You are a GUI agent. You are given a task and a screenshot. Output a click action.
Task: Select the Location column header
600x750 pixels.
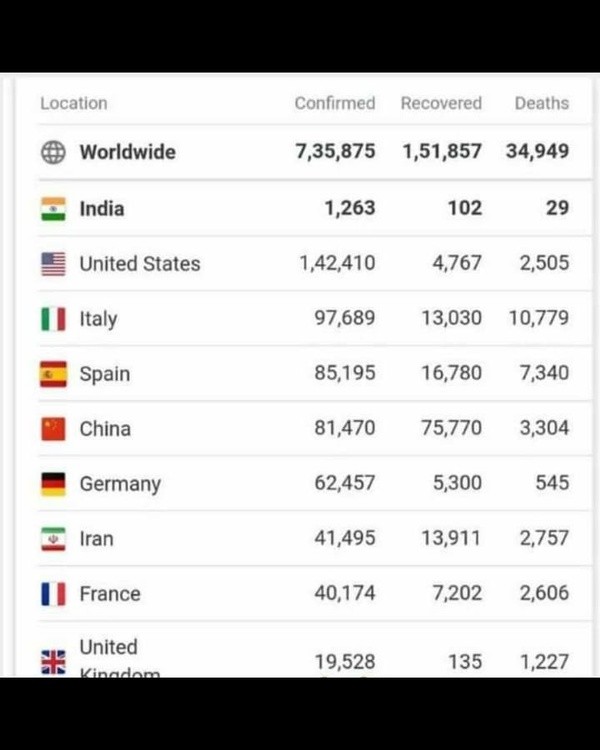[x=74, y=103]
